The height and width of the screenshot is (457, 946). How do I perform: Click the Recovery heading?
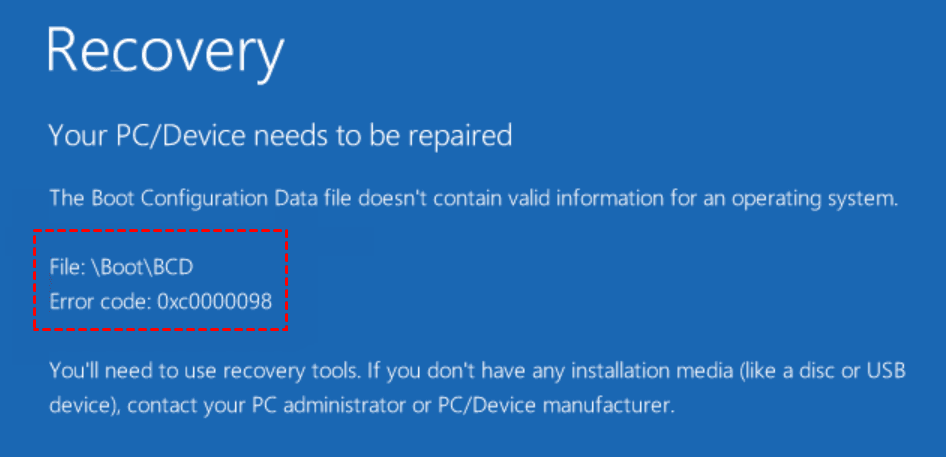click(x=165, y=52)
